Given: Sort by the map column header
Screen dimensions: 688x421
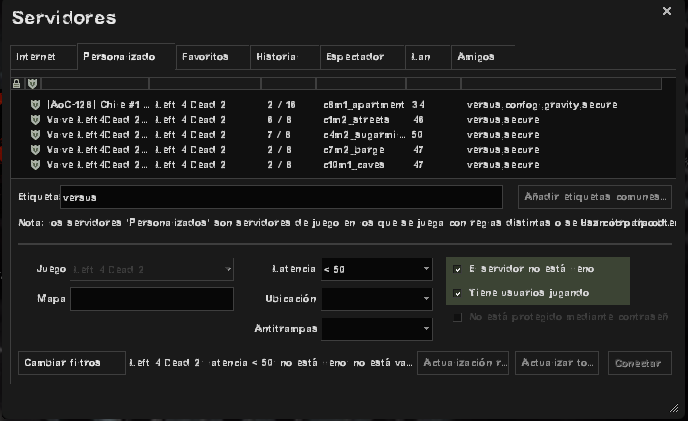Looking at the screenshot, I should pos(361,83).
